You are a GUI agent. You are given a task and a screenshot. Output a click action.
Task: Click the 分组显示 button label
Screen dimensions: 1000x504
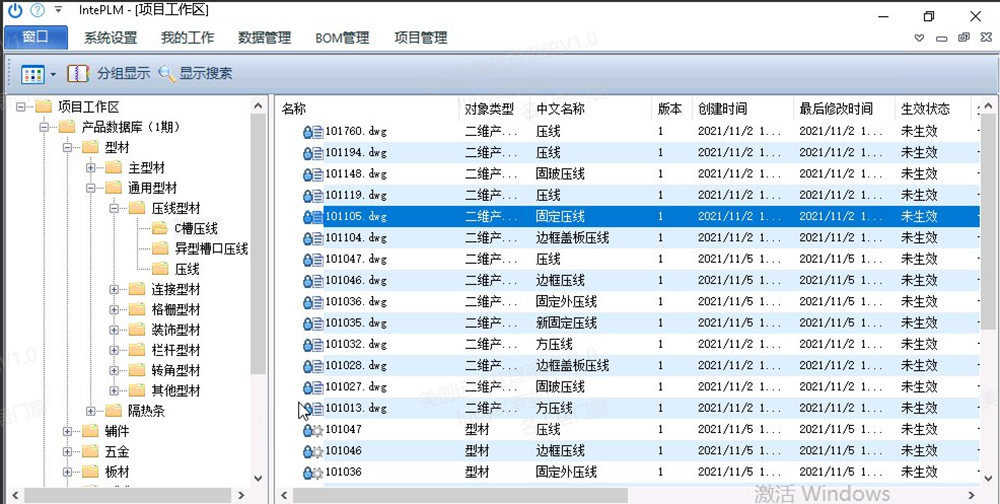(124, 73)
